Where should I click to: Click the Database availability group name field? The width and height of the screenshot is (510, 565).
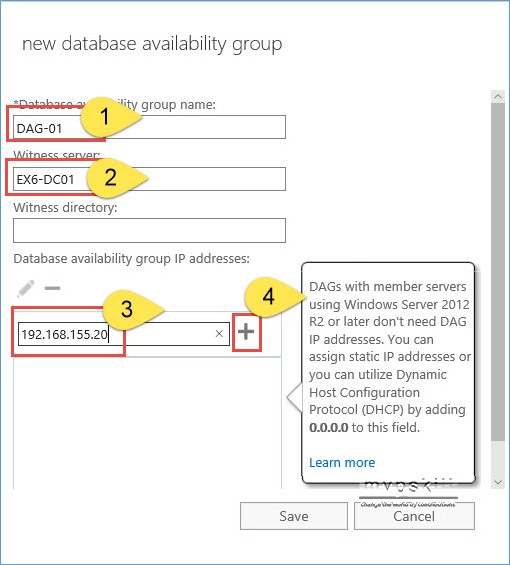pos(149,127)
